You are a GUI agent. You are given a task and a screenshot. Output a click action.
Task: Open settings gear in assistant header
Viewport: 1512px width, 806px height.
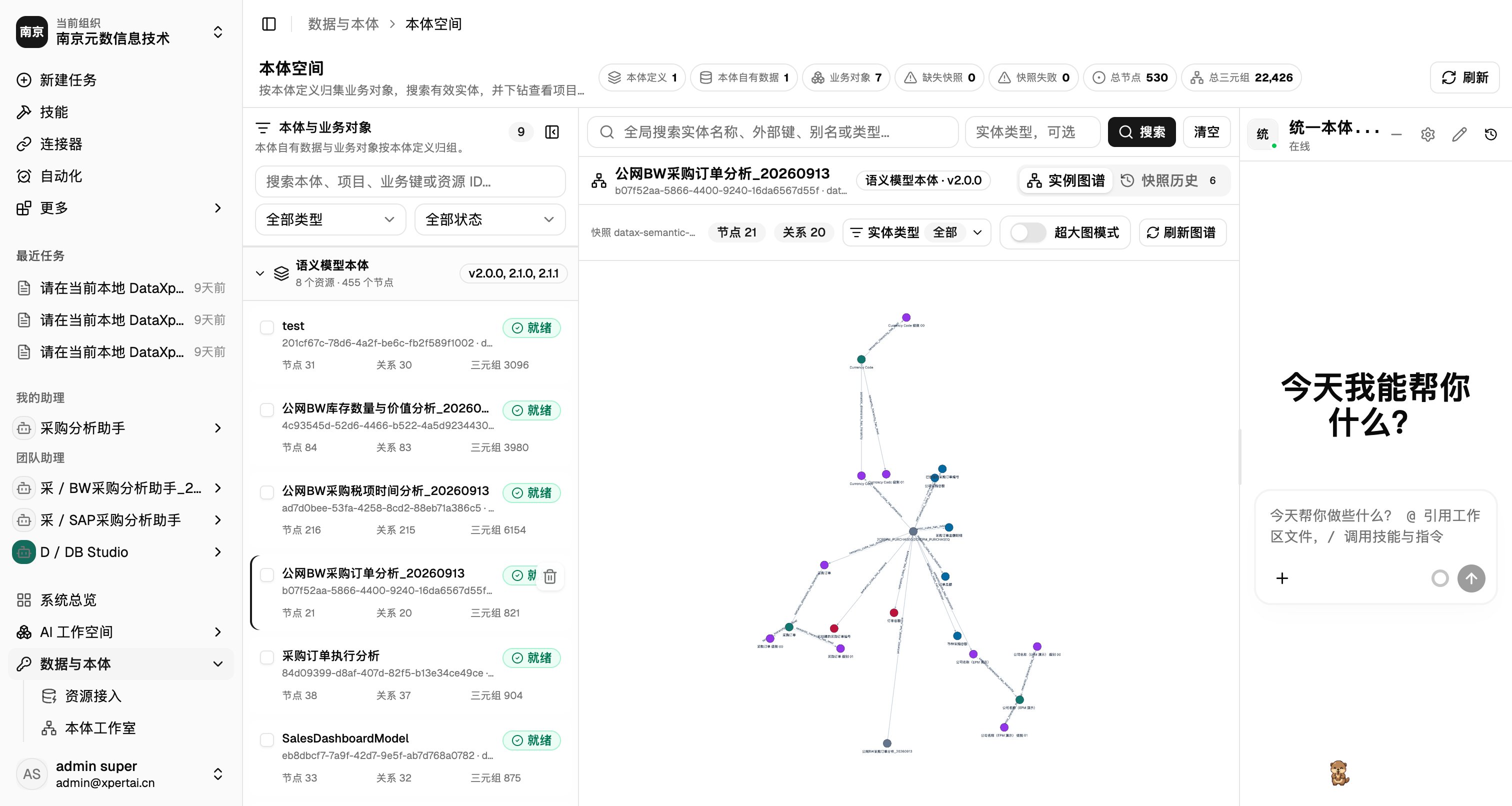pos(1428,134)
